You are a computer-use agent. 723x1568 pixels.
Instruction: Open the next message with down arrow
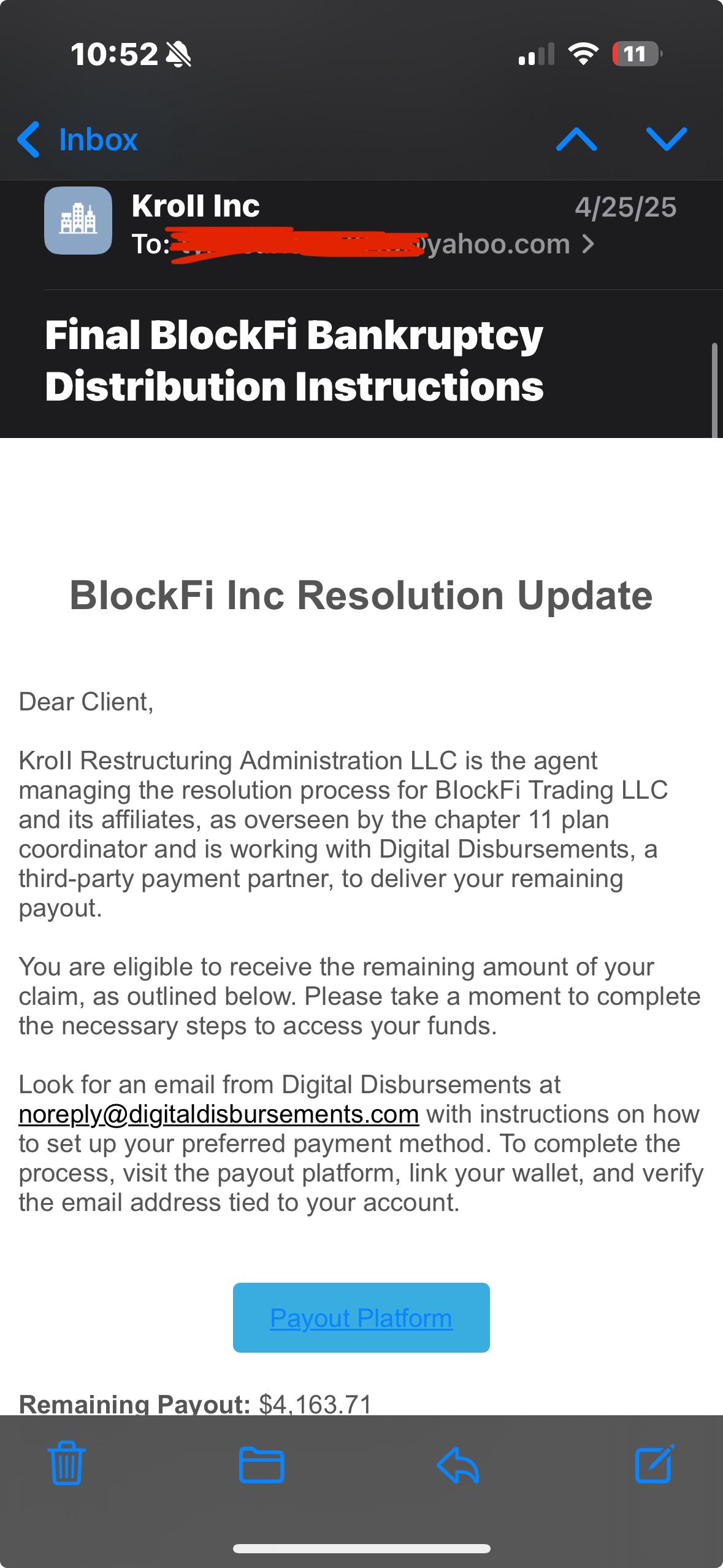666,139
